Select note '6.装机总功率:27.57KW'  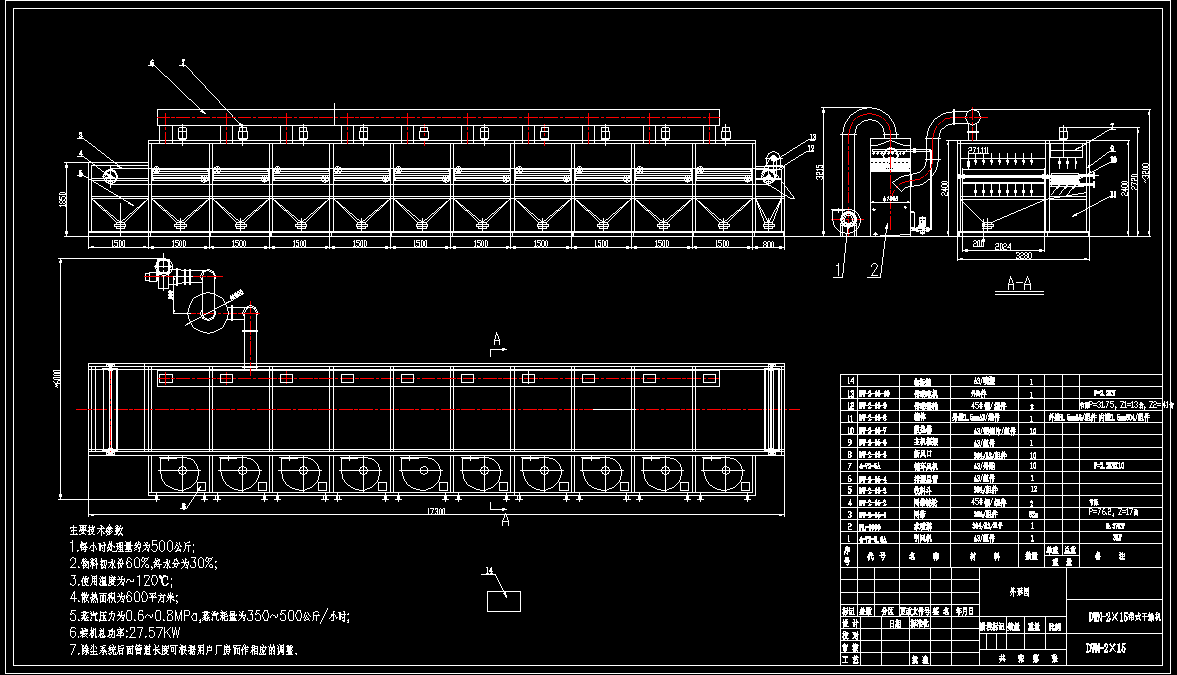click(125, 633)
